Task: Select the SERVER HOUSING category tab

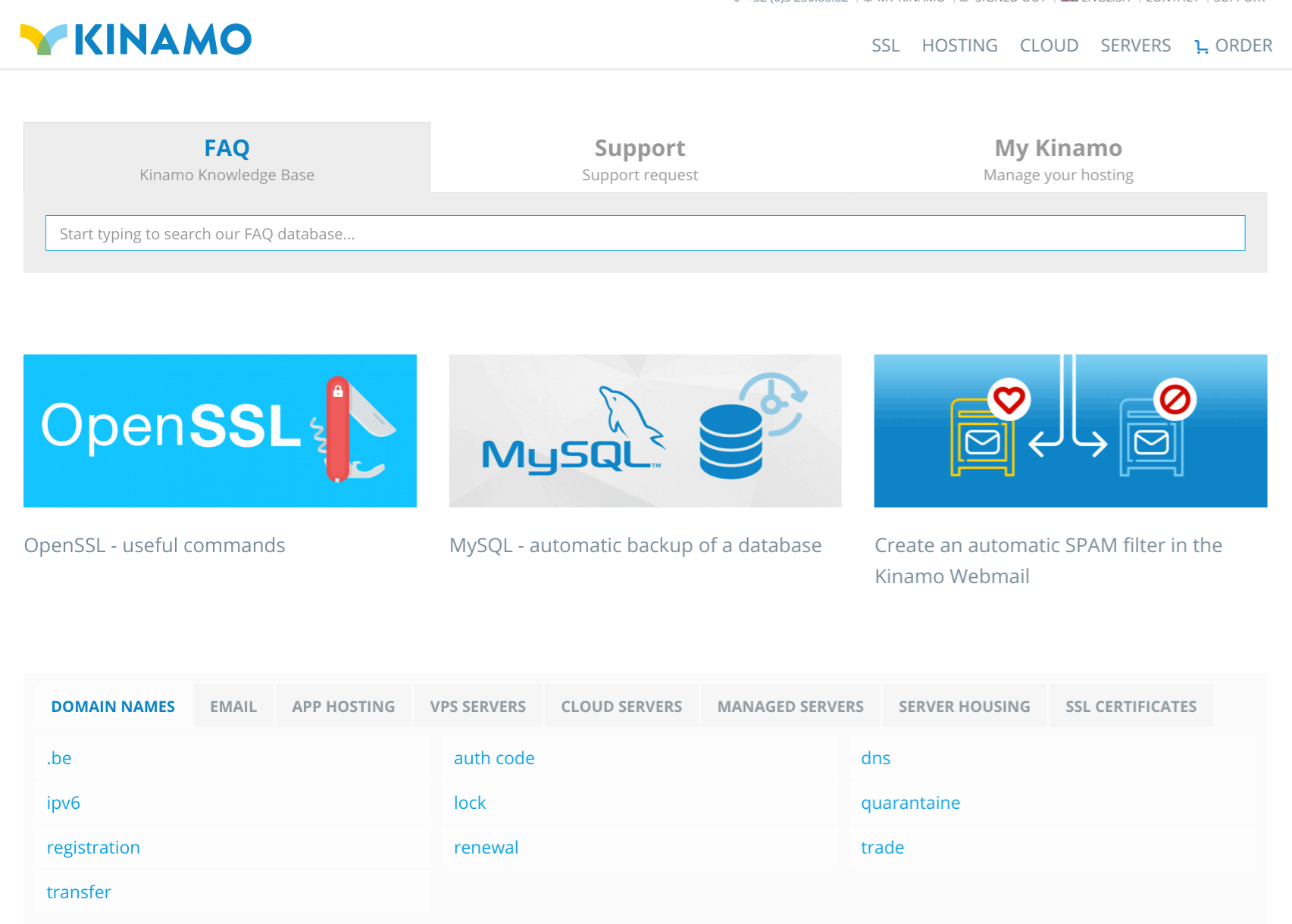Action: point(964,706)
